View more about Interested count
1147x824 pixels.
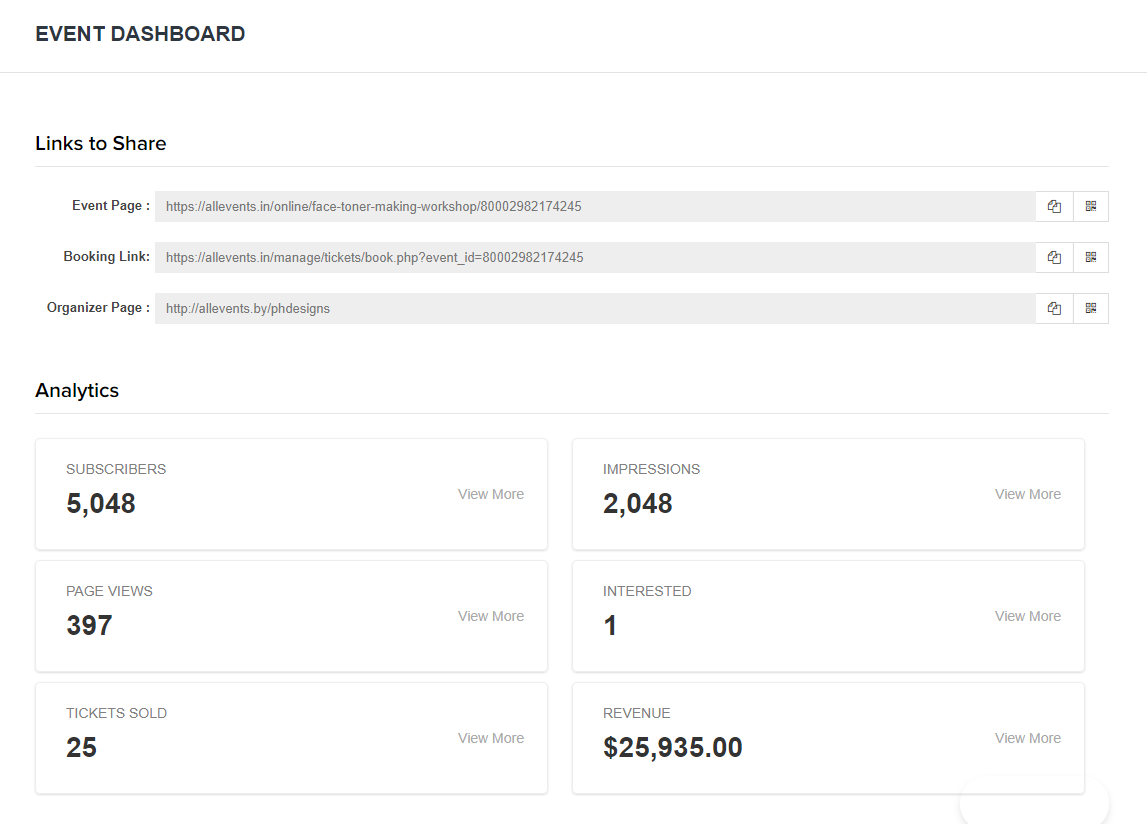click(1027, 616)
